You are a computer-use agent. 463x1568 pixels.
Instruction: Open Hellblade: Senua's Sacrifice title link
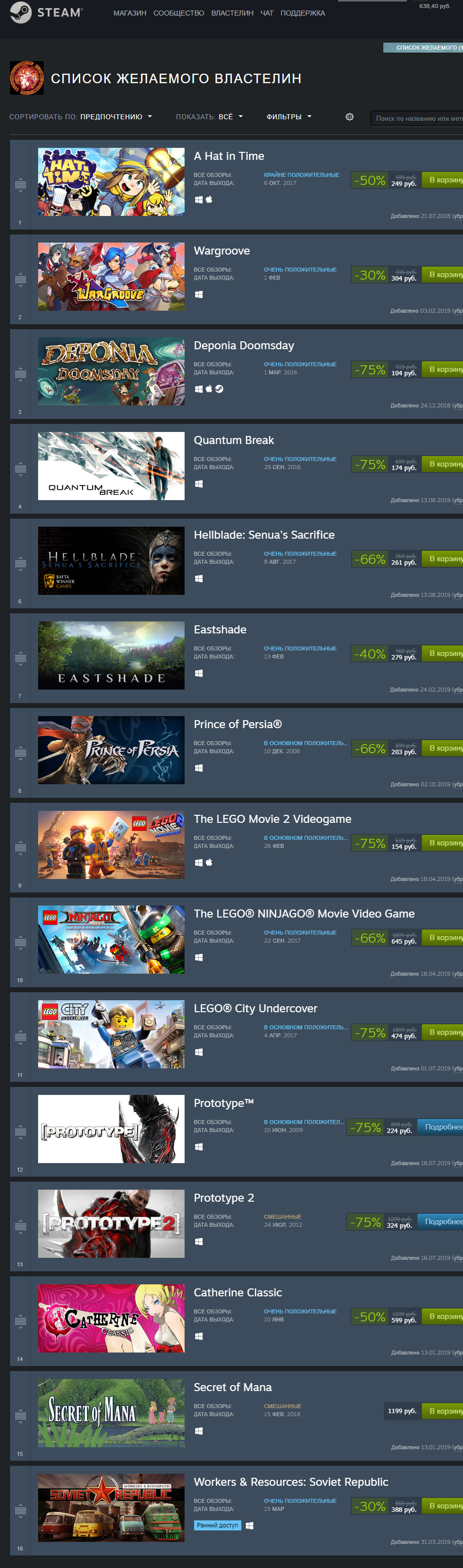(x=264, y=535)
